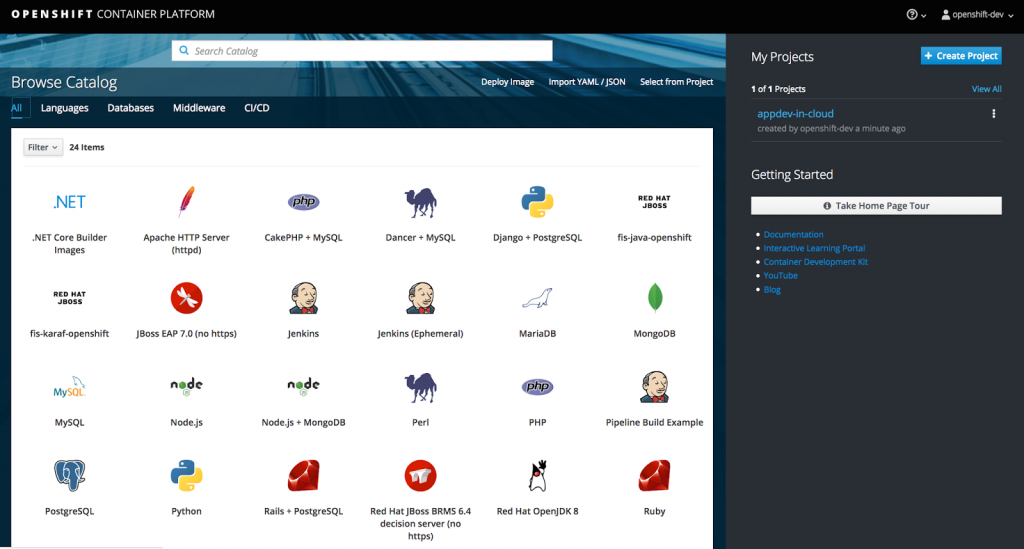Viewport: 1024px width, 549px height.
Task: Open the Perl camel icon
Action: 421,387
